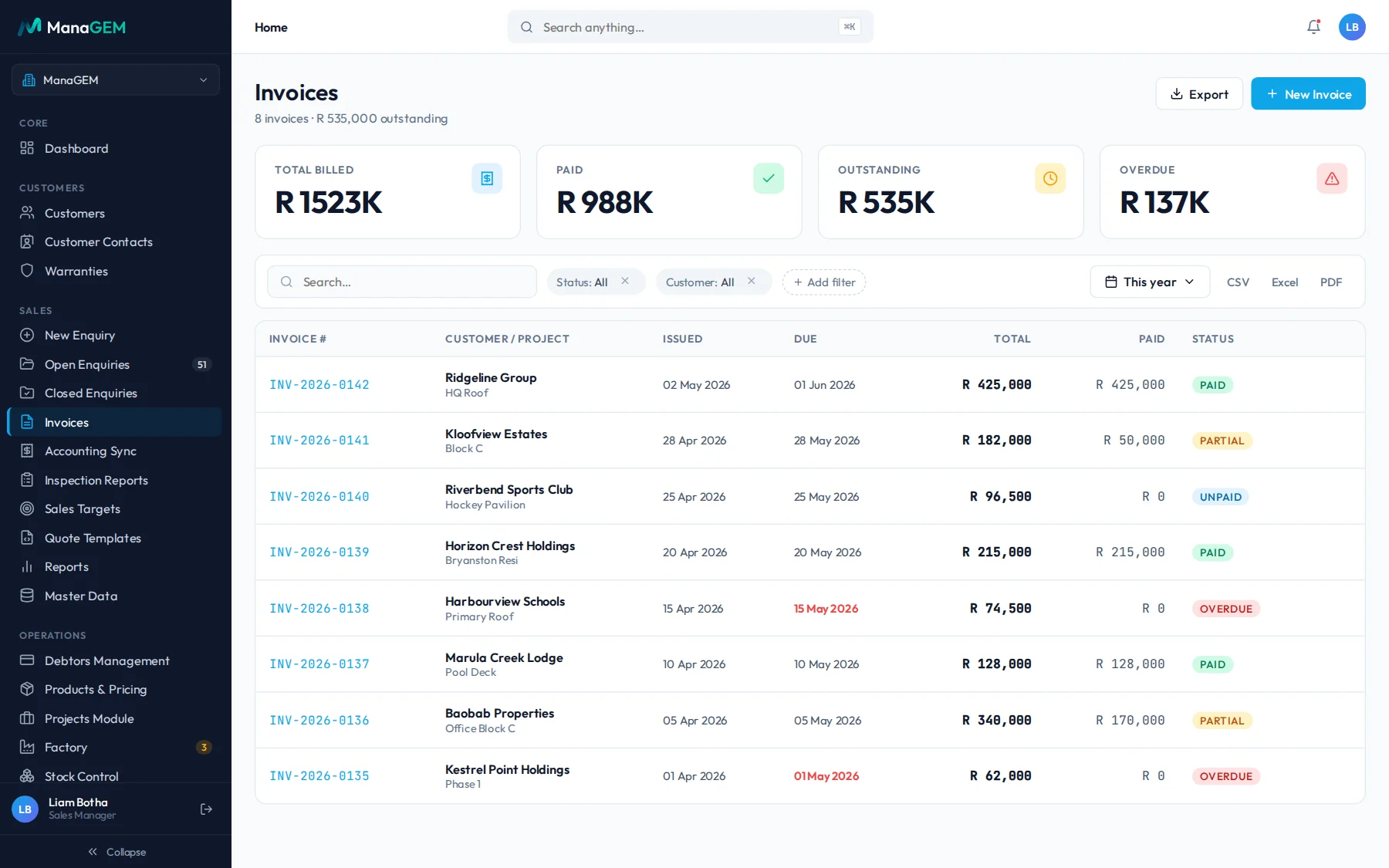
Task: Click the invoice table search field
Action: [402, 282]
